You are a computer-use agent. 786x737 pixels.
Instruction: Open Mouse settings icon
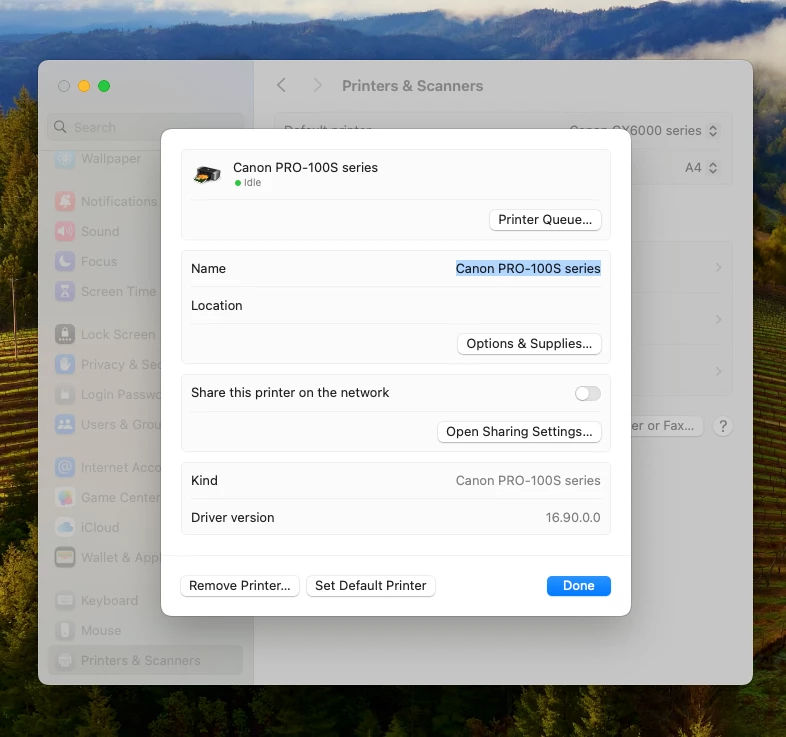coord(65,630)
